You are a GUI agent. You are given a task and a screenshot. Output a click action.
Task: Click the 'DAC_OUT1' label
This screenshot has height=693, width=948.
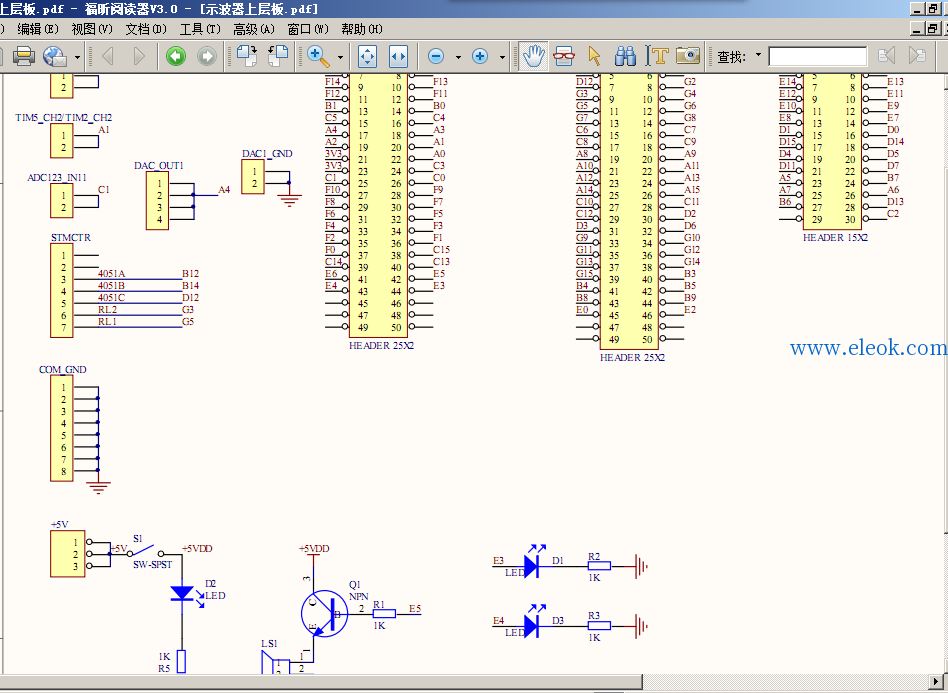pos(158,166)
